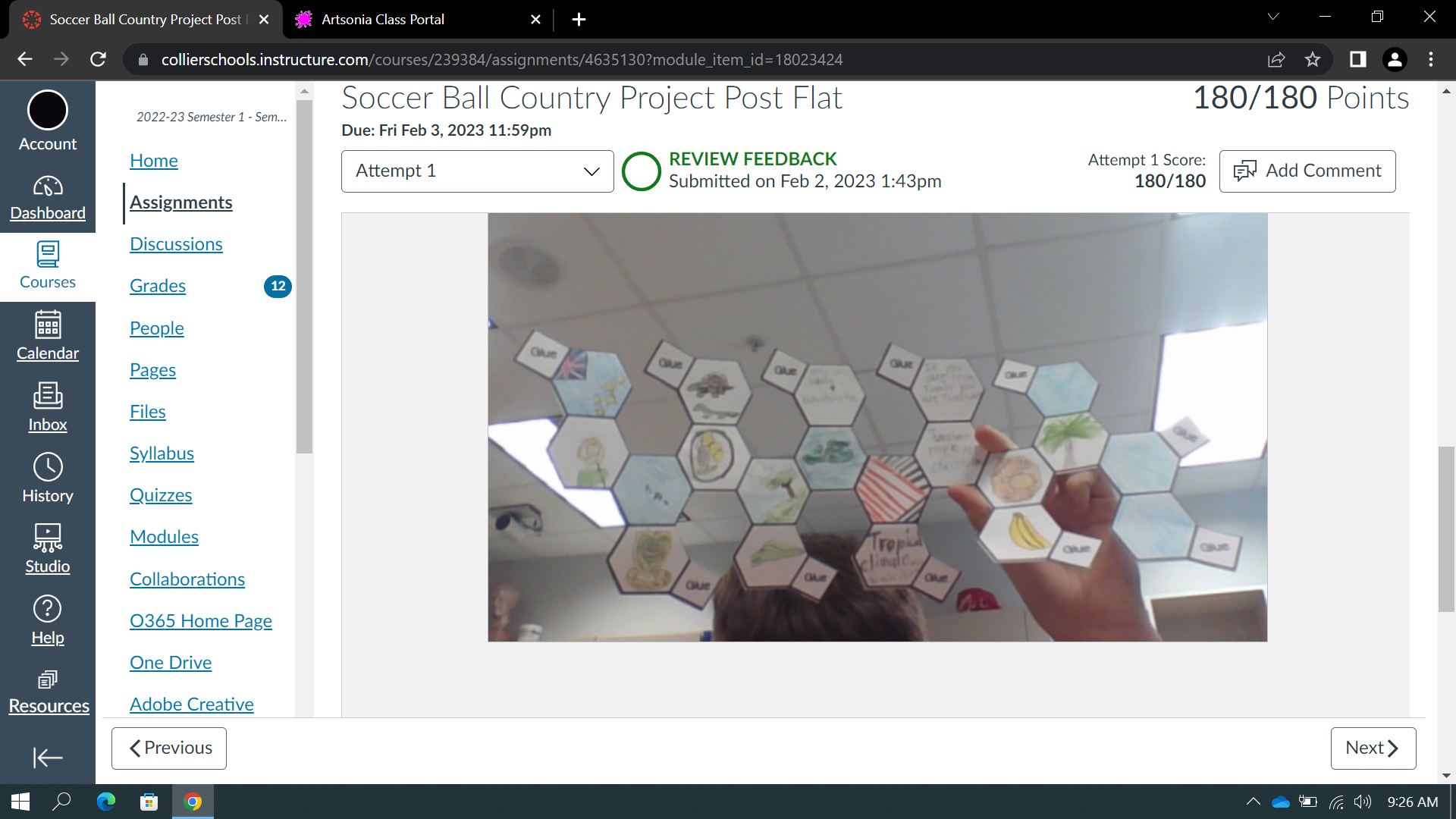The image size is (1456, 819).
Task: Open the Resources icon in sidebar
Action: click(47, 679)
